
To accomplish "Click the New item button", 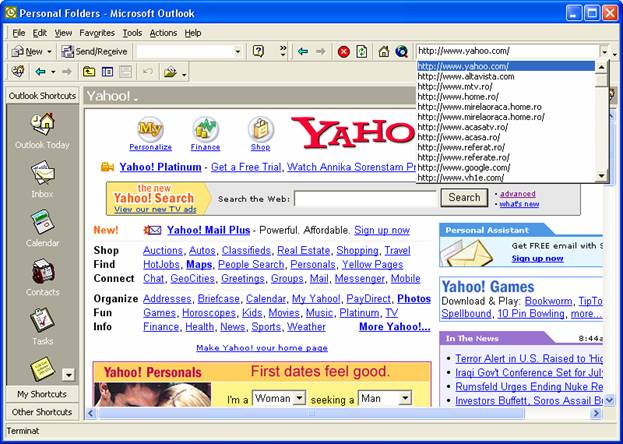I will click(x=27, y=51).
